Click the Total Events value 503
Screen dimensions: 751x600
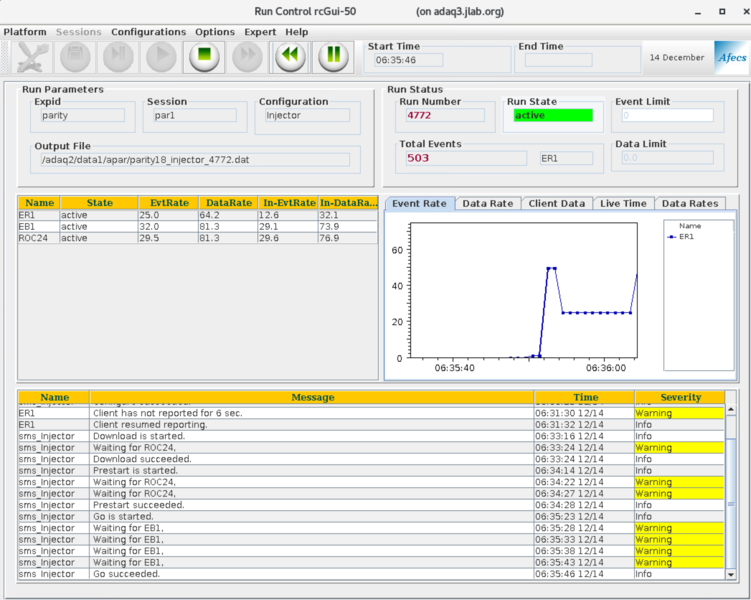point(466,158)
